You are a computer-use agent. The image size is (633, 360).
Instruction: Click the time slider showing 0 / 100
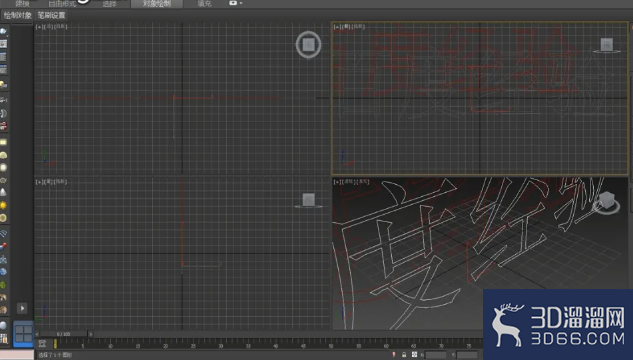[63, 334]
